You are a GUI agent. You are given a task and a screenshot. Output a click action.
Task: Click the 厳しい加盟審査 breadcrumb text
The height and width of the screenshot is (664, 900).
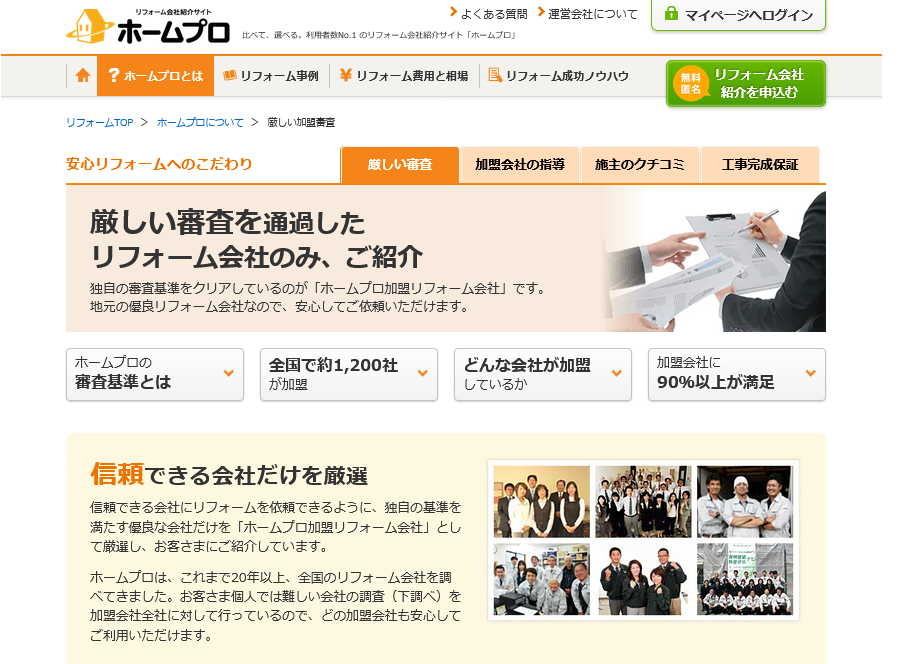tap(301, 122)
